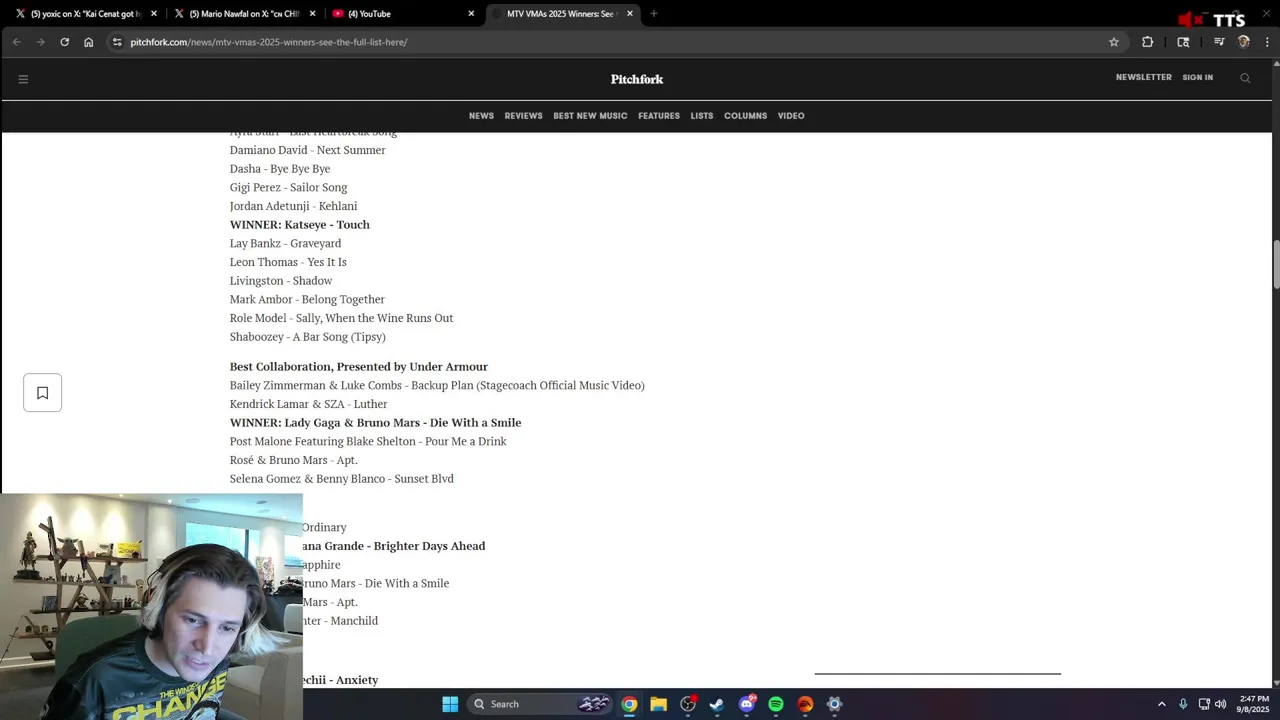Open the Chrome extensions puzzle icon
Screen dimensions: 1280x720
(1147, 42)
